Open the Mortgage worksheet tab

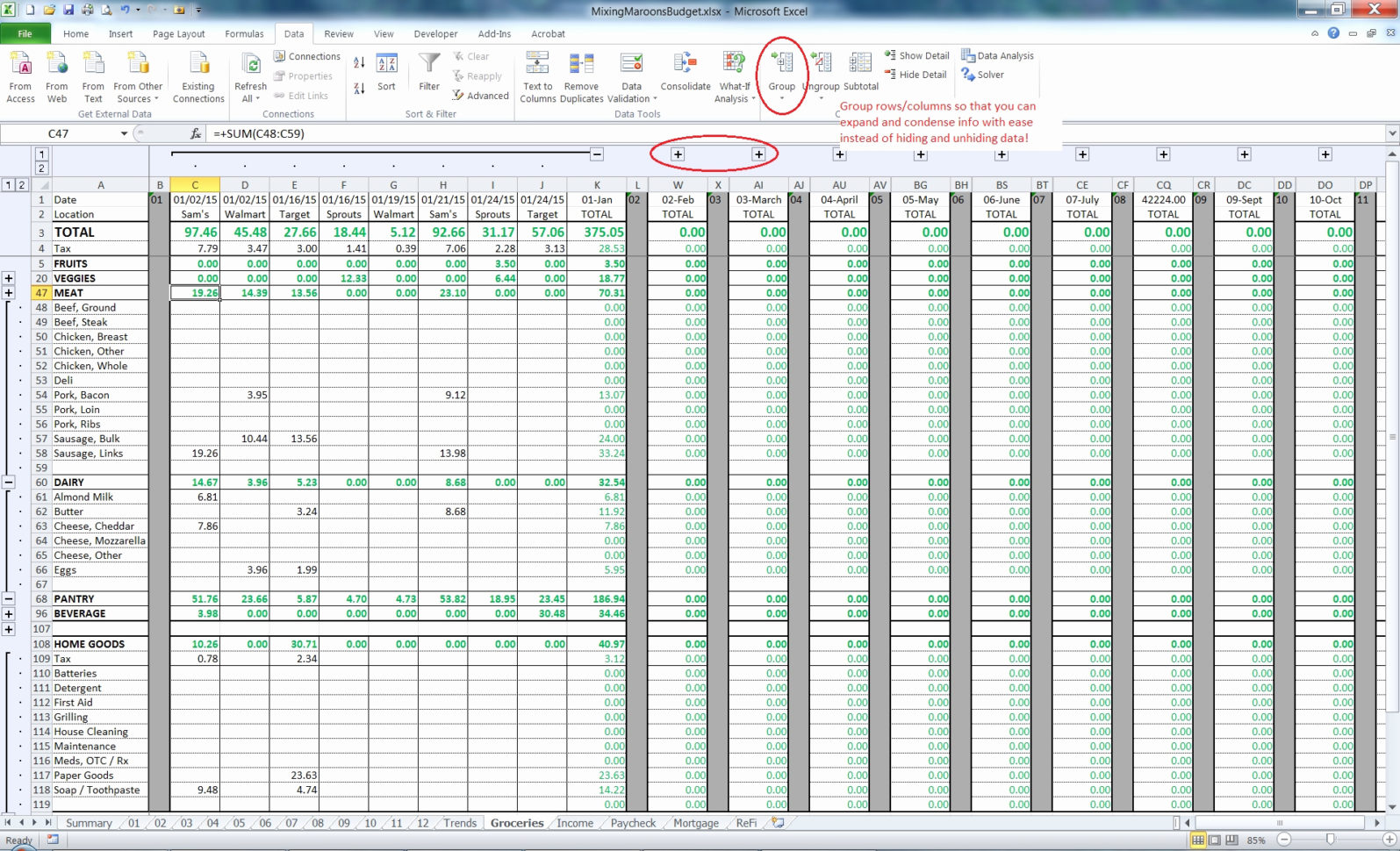click(x=696, y=823)
